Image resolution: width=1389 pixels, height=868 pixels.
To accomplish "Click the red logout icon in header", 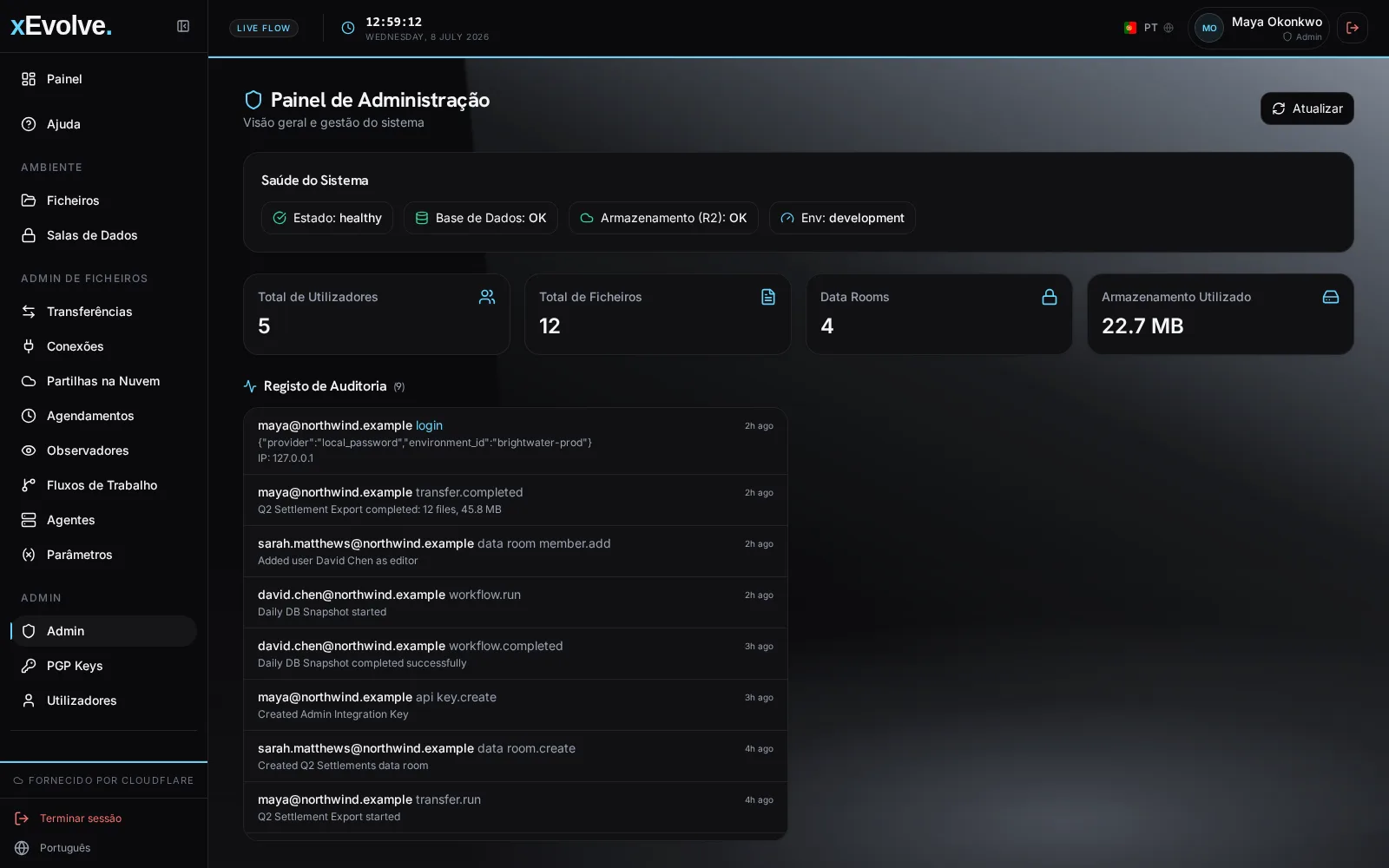I will pyautogui.click(x=1353, y=28).
